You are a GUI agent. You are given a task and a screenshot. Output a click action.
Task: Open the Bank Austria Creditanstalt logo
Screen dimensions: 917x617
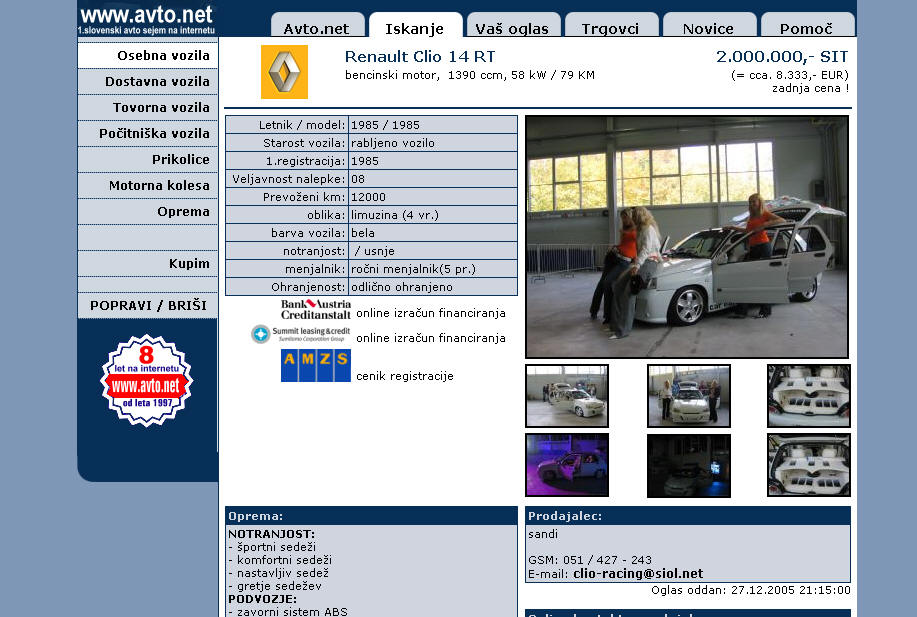click(x=315, y=309)
